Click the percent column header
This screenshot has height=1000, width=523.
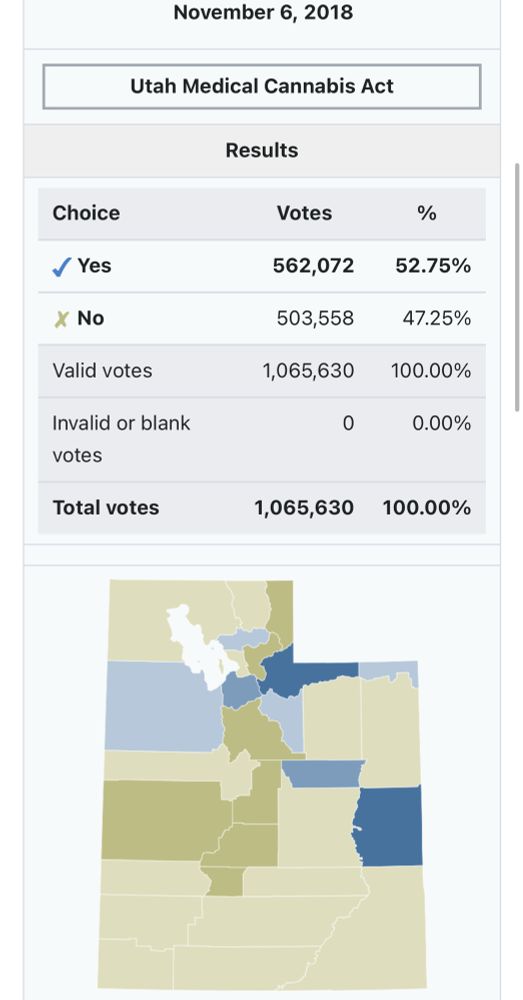pyautogui.click(x=427, y=212)
